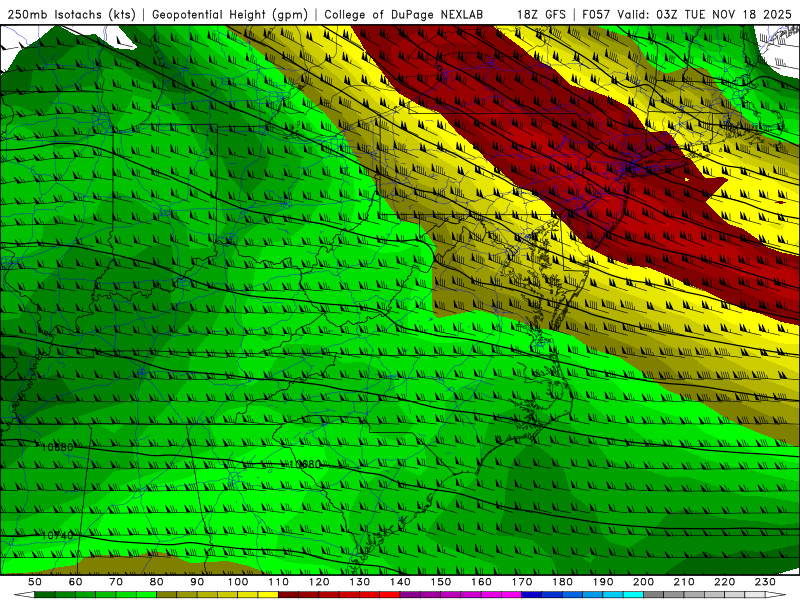The width and height of the screenshot is (800, 600).
Task: Click the 220 knot scale label
Action: point(724,582)
